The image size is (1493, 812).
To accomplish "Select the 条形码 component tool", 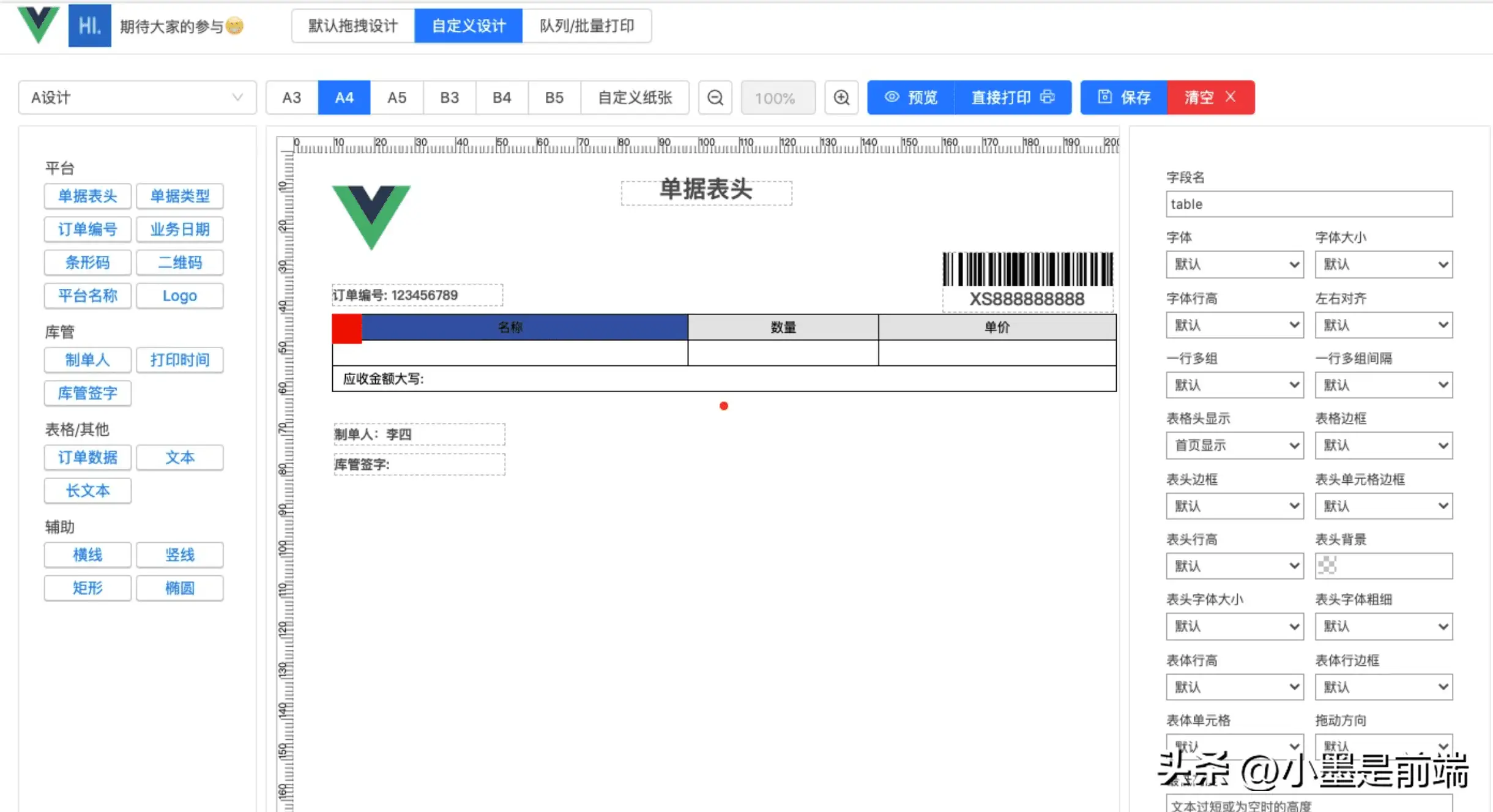I will 87,263.
